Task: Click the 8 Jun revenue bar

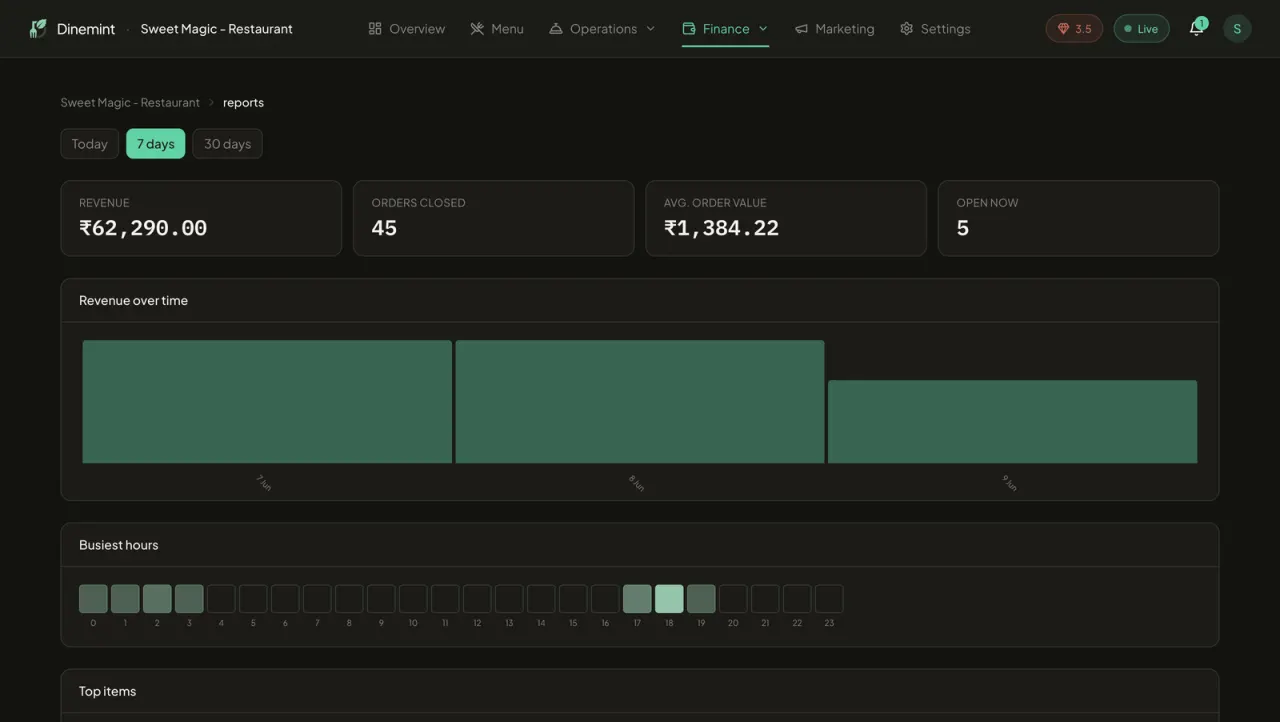Action: click(x=640, y=402)
